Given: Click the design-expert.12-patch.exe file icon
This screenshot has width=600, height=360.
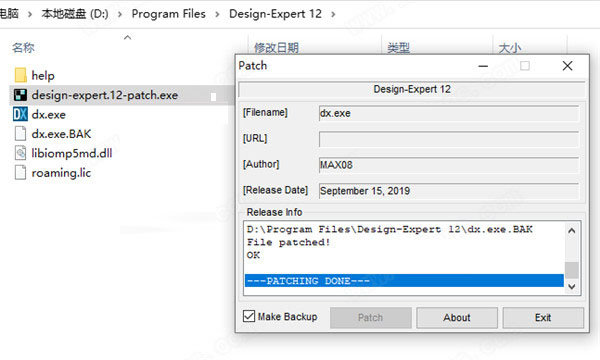Looking at the screenshot, I should 20,95.
